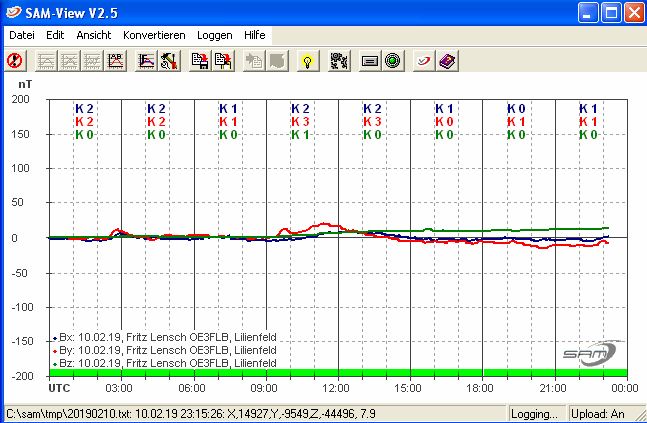647x423 pixels.
Task: Click the first save diskette icon
Action: (x=199, y=60)
